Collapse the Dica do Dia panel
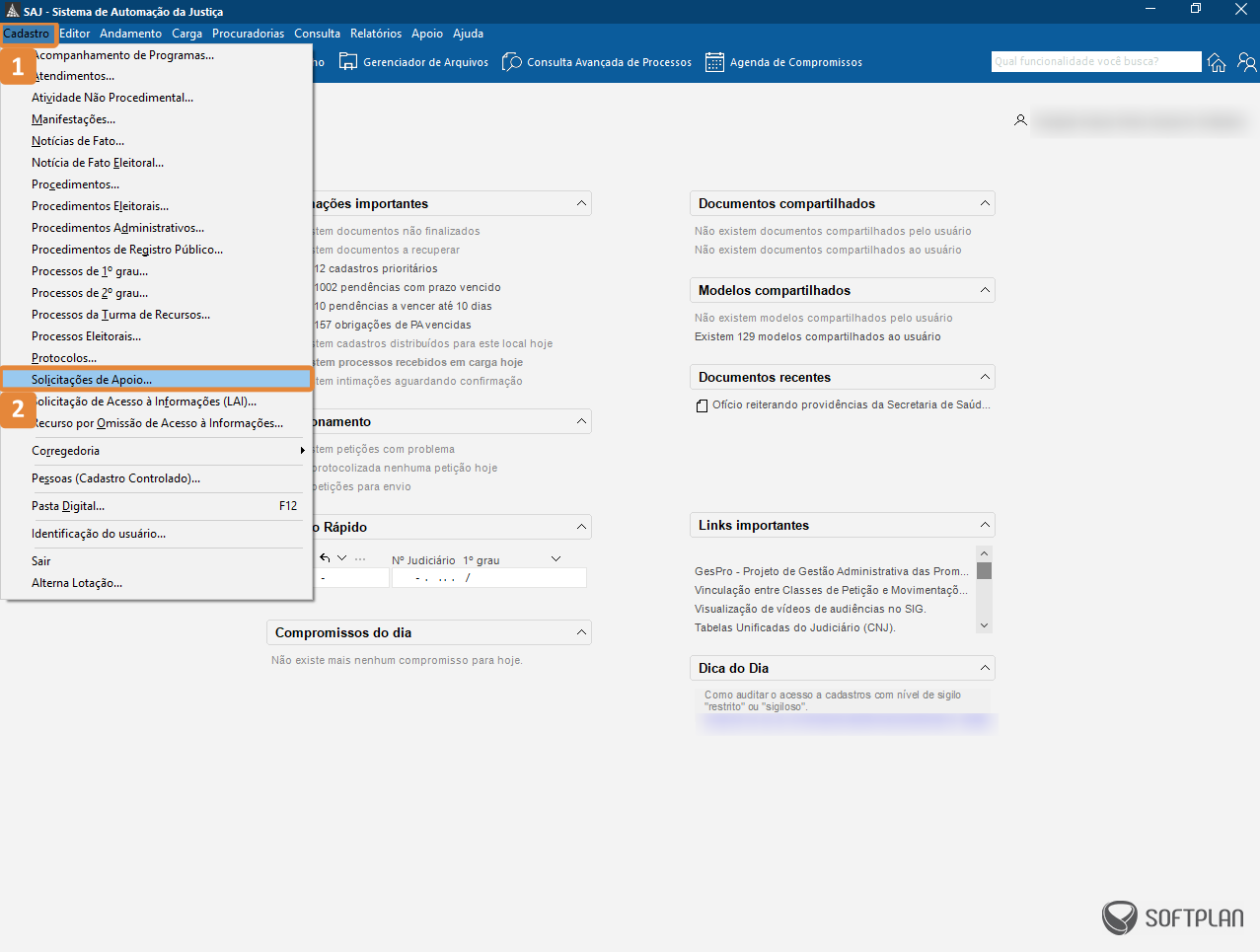 pyautogui.click(x=983, y=668)
